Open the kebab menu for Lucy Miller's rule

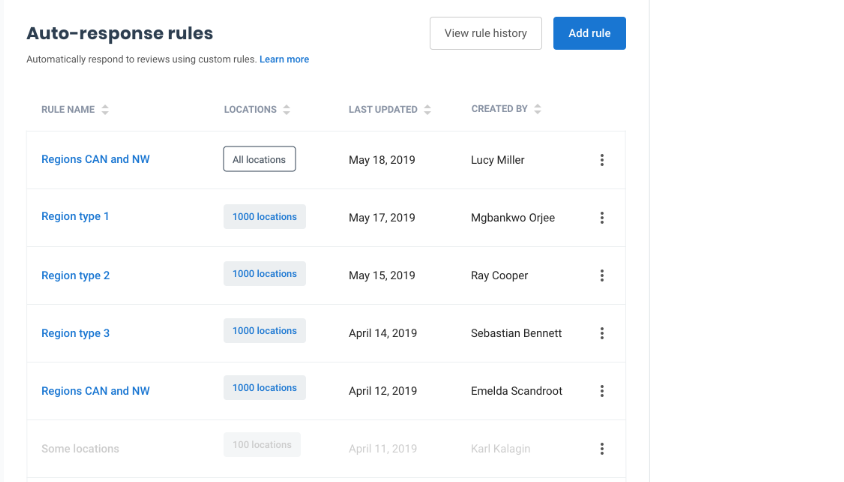pyautogui.click(x=601, y=160)
